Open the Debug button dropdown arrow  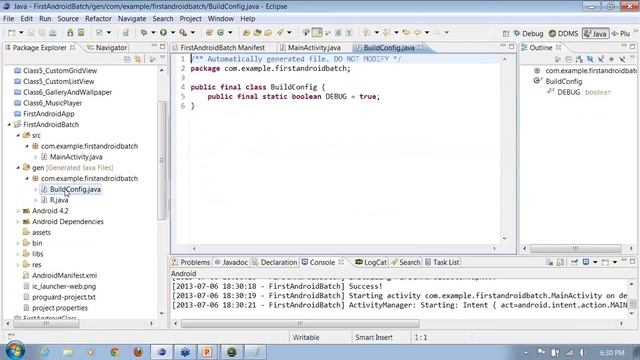tap(153, 33)
